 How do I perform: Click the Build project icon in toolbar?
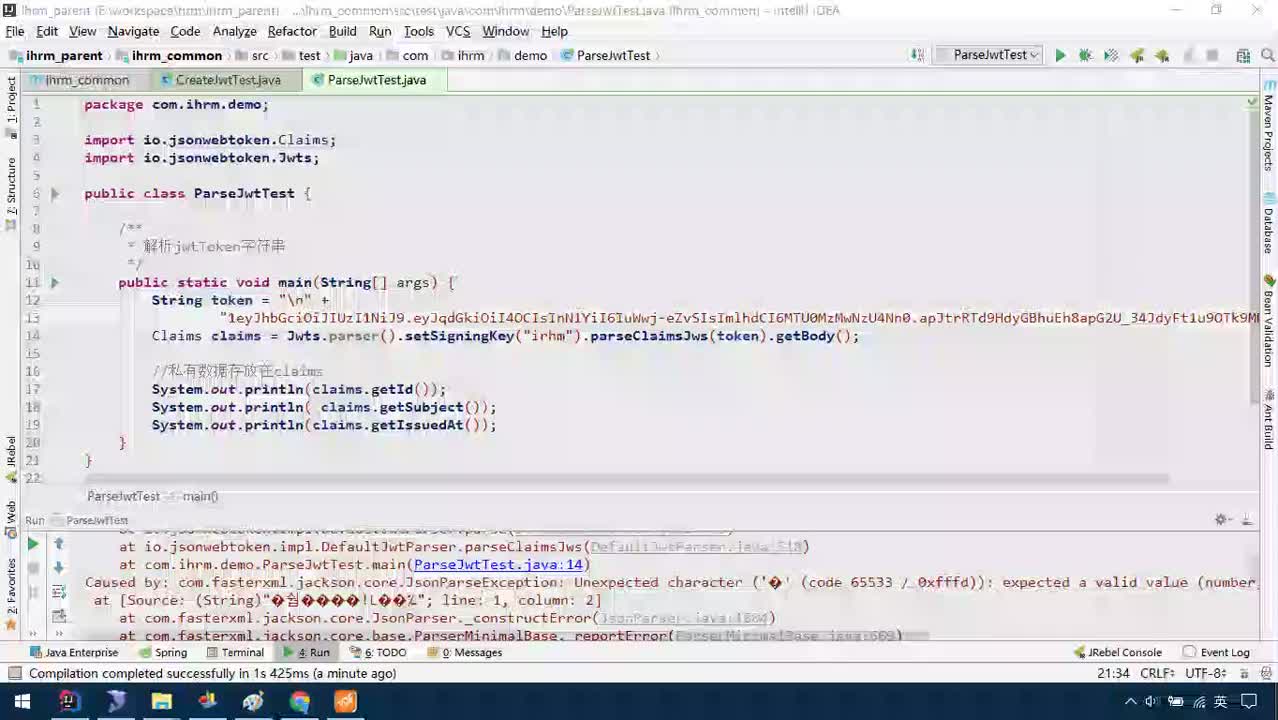click(x=917, y=56)
